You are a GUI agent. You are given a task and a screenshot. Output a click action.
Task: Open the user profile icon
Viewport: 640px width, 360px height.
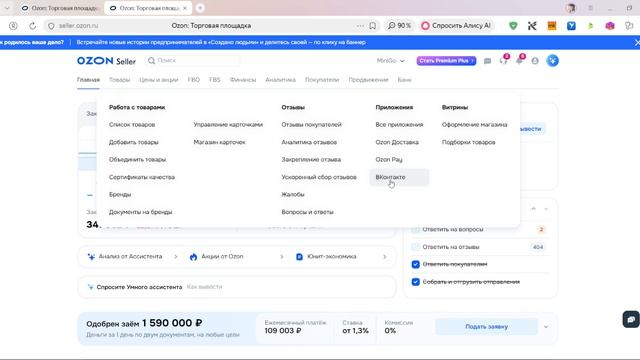pos(535,61)
